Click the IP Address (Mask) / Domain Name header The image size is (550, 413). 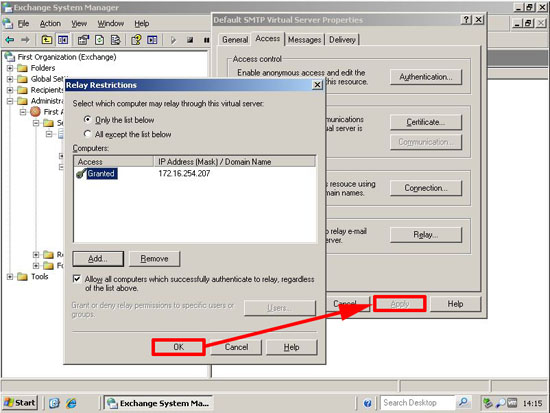235,162
